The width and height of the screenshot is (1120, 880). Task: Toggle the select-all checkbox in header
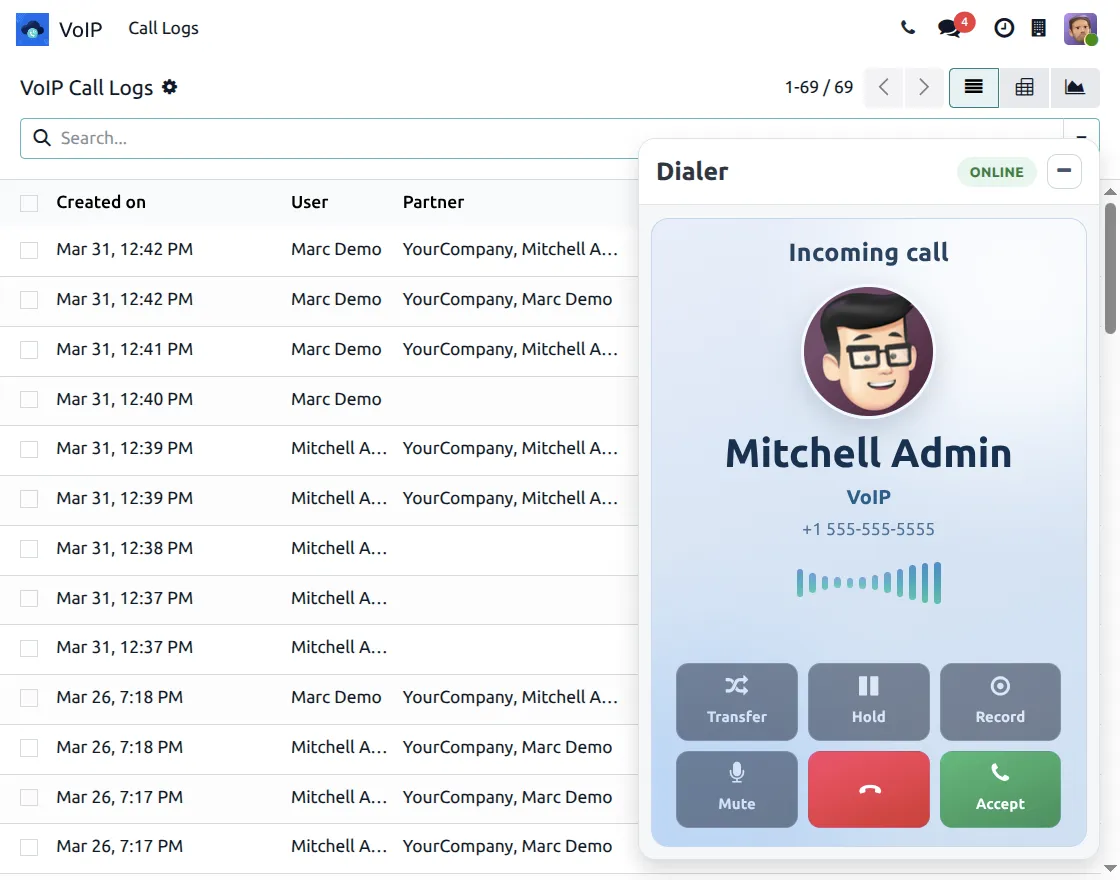click(x=29, y=203)
